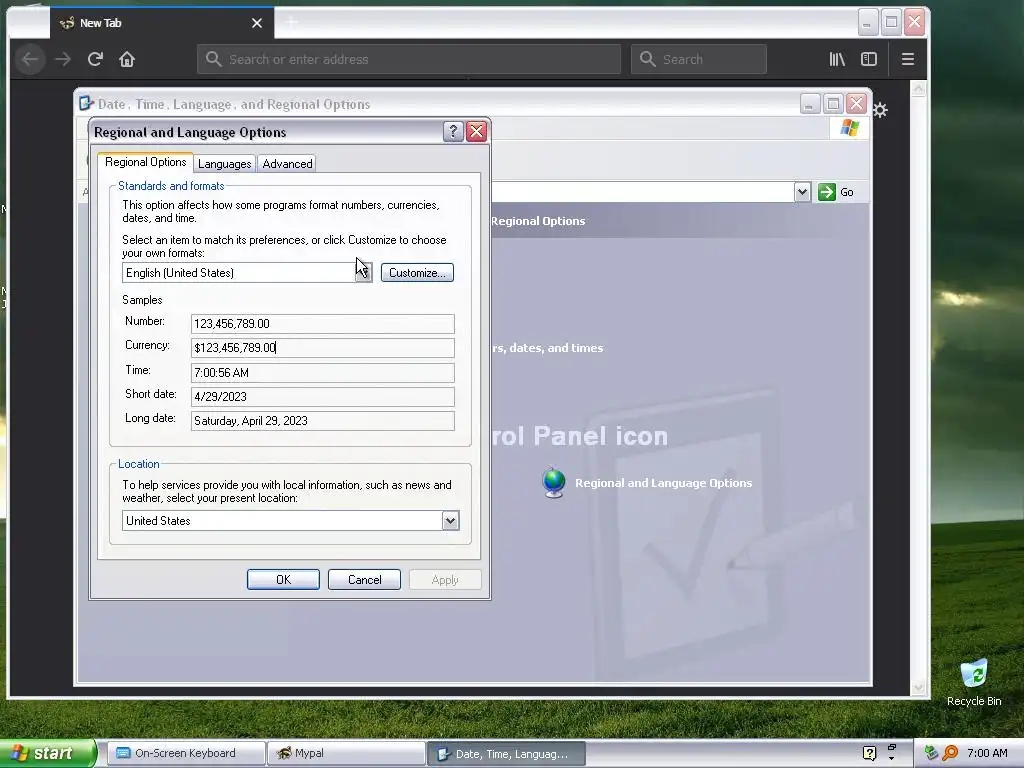Screen dimensions: 1024x768
Task: Click the Short date sample field
Action: (323, 396)
